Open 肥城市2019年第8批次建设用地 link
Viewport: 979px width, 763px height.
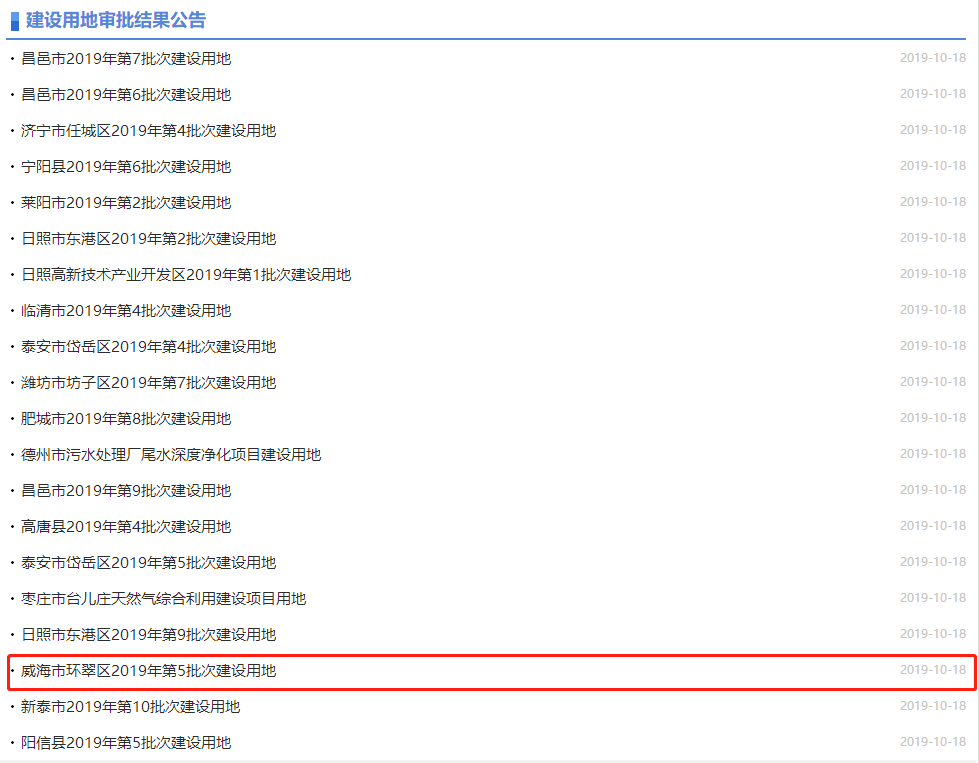[x=126, y=419]
